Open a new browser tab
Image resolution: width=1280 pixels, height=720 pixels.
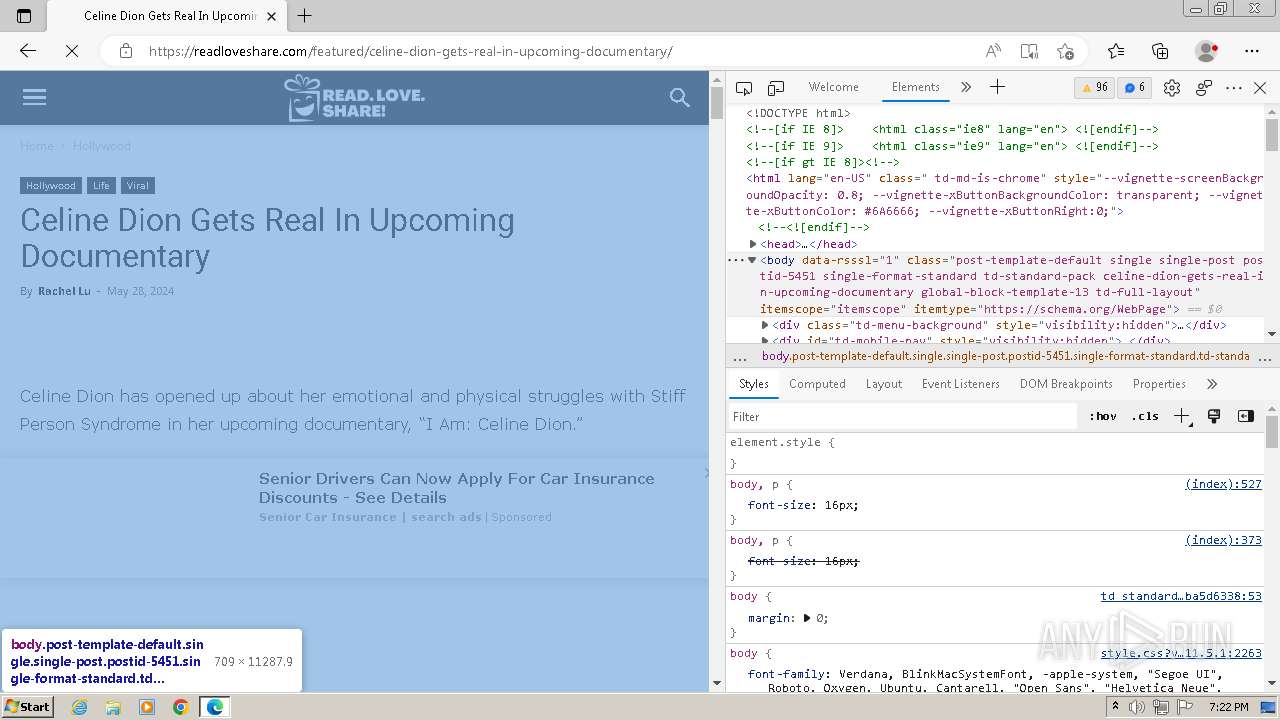click(x=305, y=15)
